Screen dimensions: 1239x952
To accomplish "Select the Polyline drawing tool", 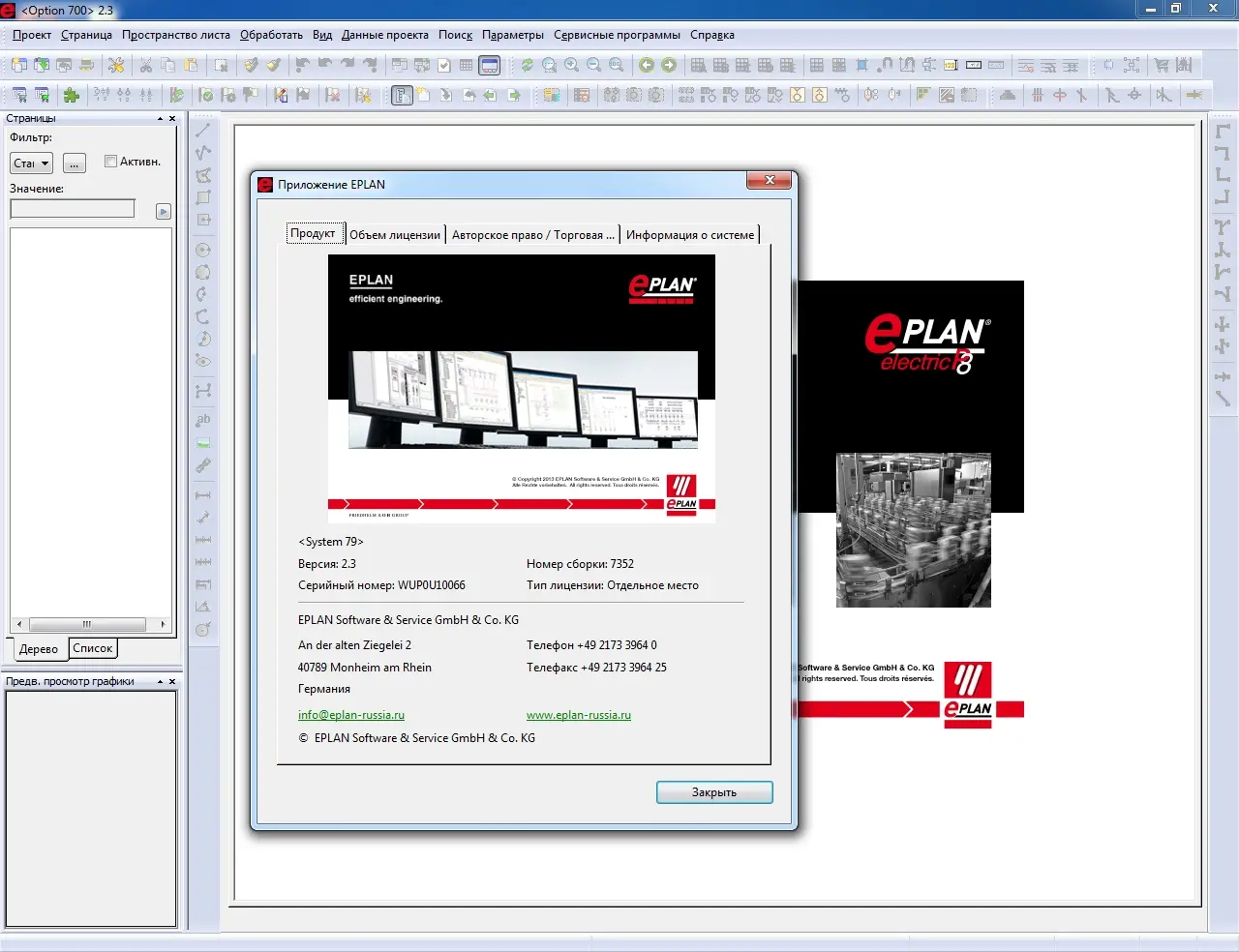I will coord(203,152).
